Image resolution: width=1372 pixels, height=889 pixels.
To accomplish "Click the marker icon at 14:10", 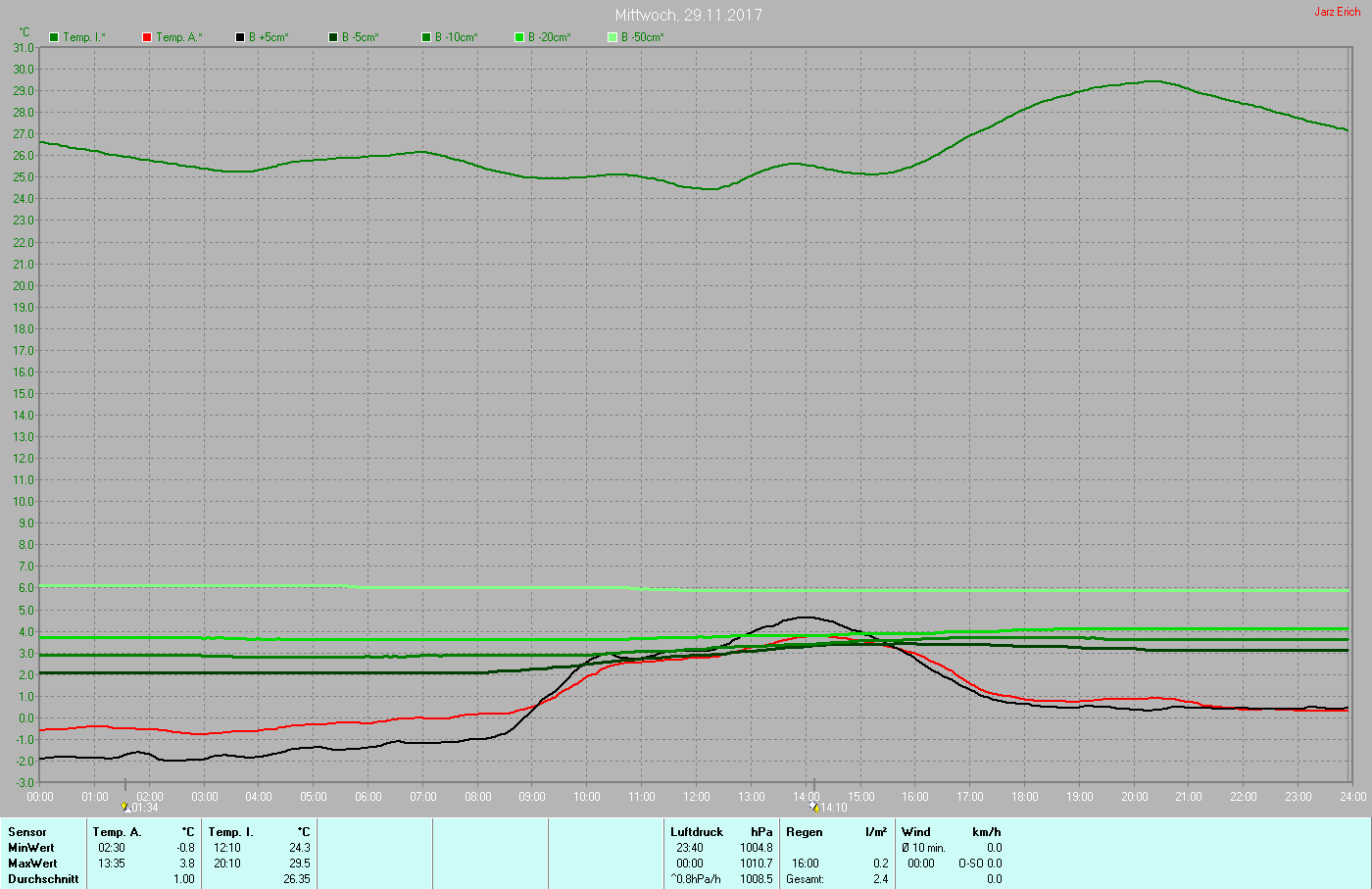I will [x=814, y=808].
